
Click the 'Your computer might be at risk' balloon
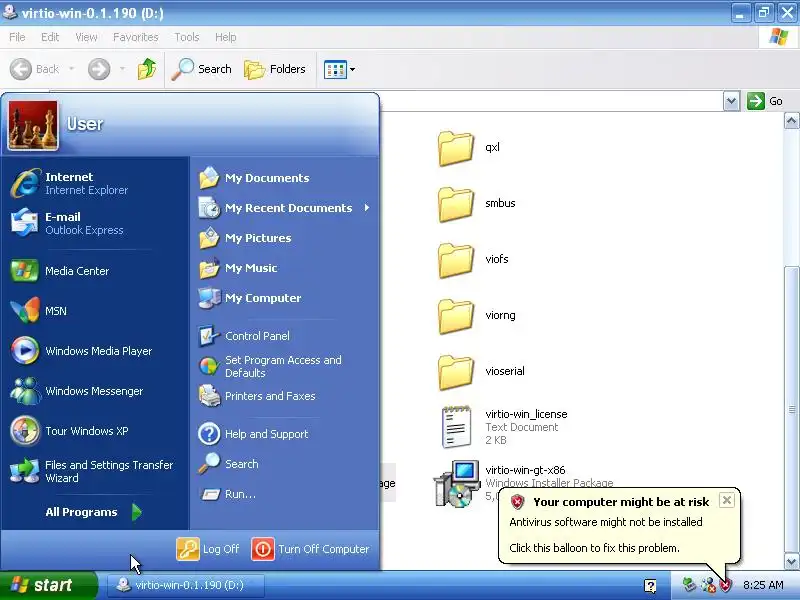pos(619,526)
